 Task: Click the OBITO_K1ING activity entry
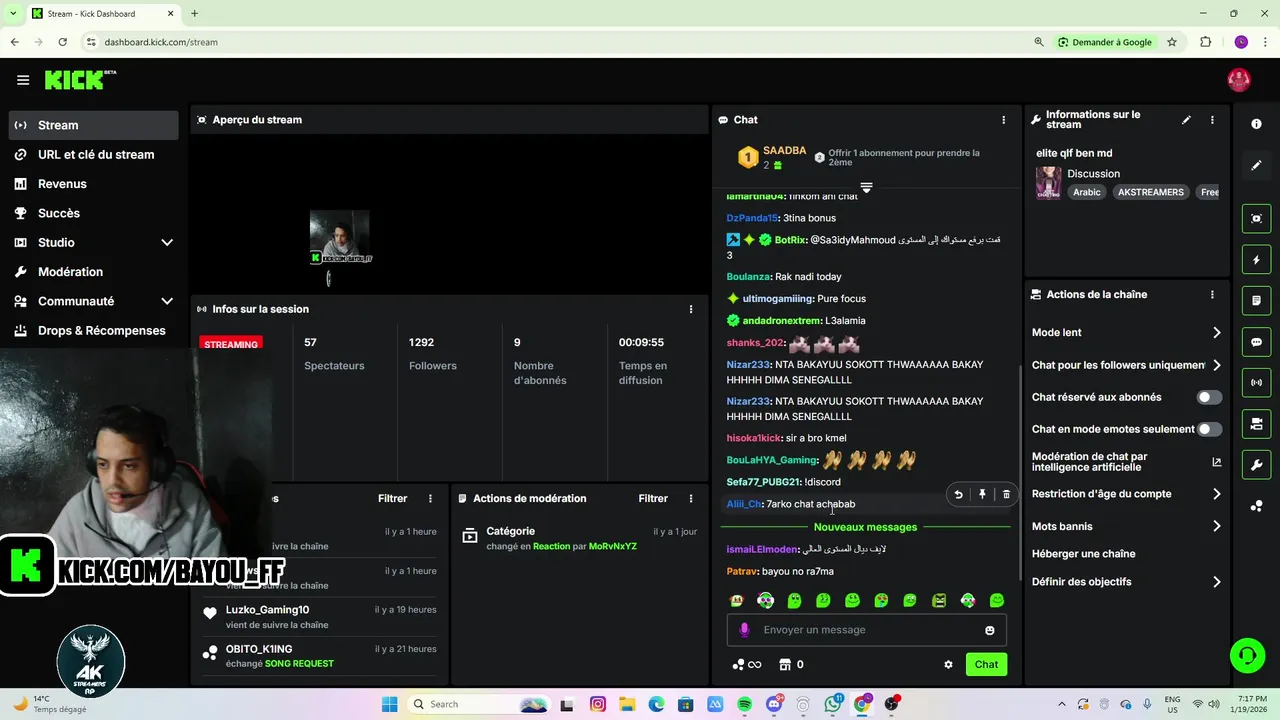click(x=319, y=656)
